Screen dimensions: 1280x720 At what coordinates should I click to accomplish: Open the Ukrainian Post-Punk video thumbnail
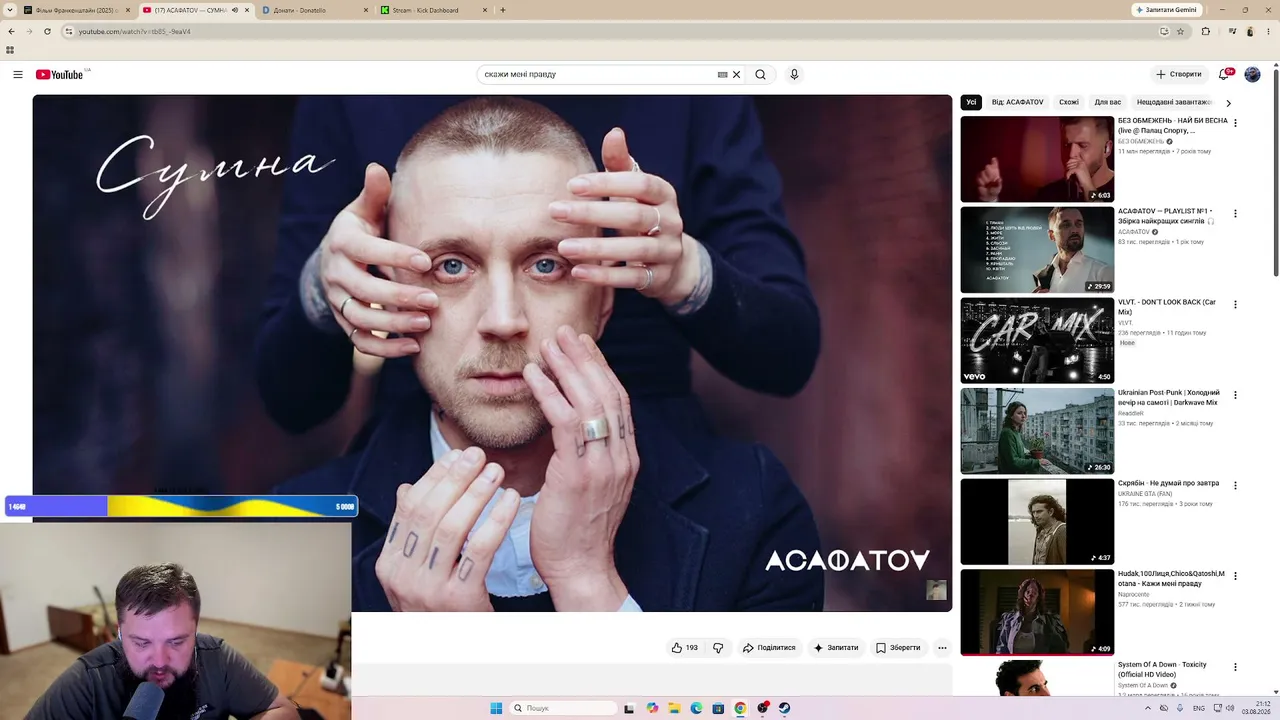pyautogui.click(x=1037, y=431)
